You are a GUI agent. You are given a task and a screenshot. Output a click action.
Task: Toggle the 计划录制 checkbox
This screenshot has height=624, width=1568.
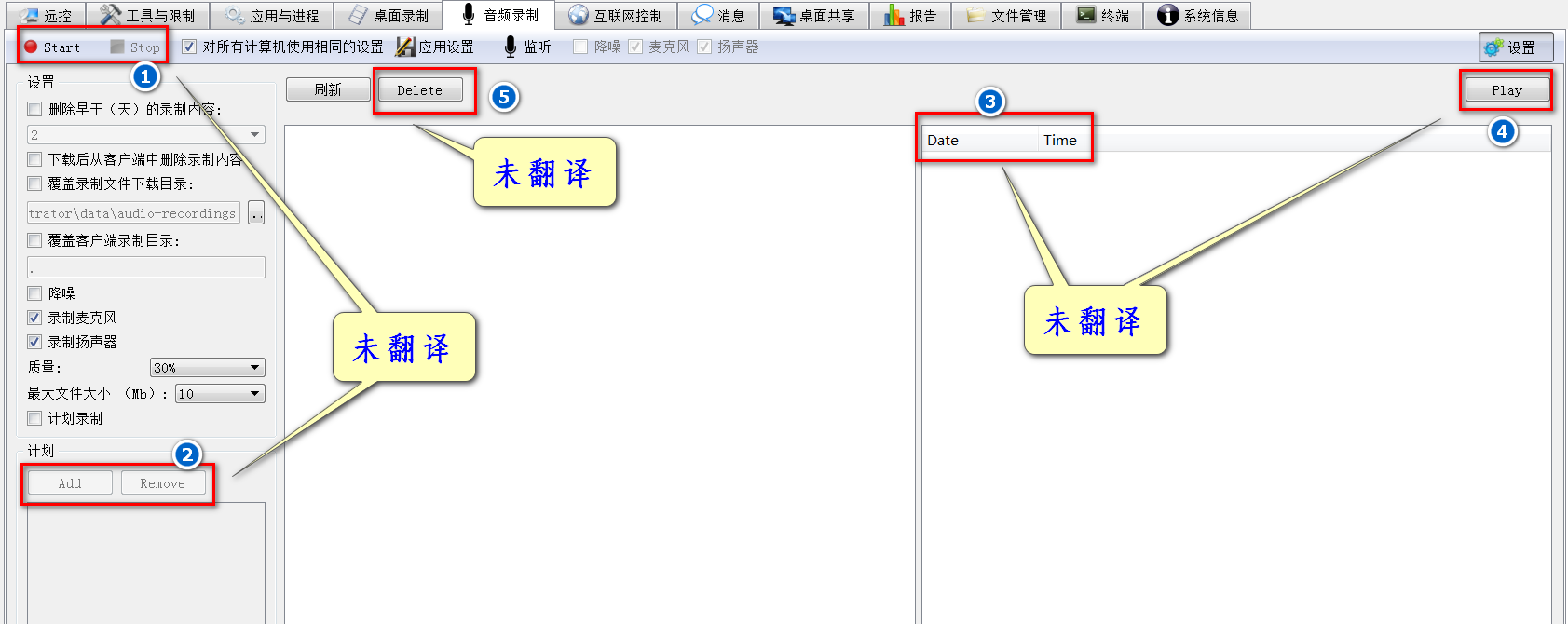point(35,418)
